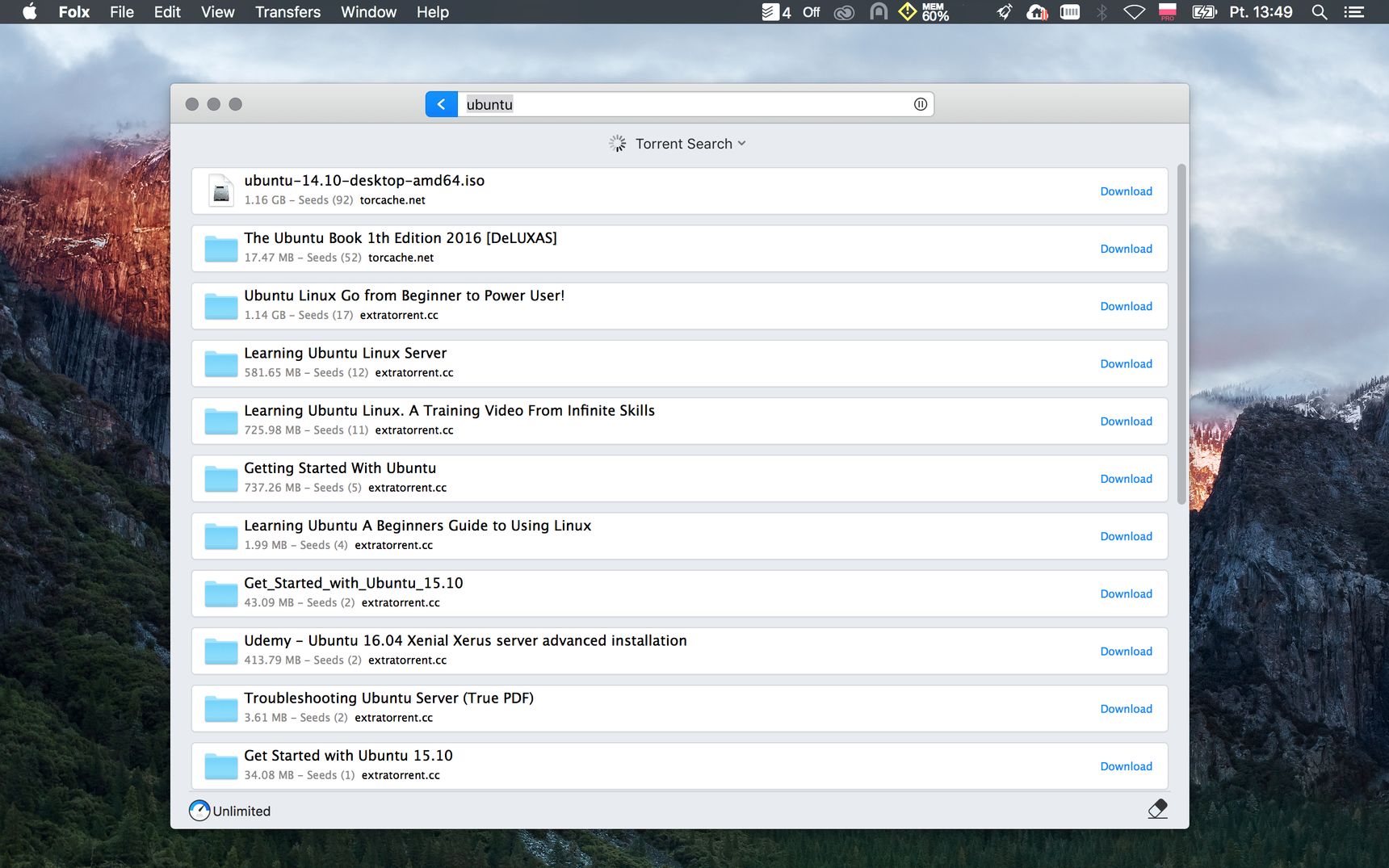Image resolution: width=1389 pixels, height=868 pixels.
Task: Select 'Learning Ubuntu A Beginners Guide to Using Linux' title
Action: point(418,526)
